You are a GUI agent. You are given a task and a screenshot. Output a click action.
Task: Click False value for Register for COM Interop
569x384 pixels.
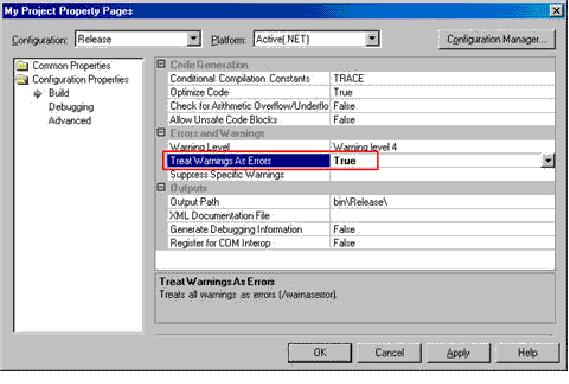click(x=442, y=243)
